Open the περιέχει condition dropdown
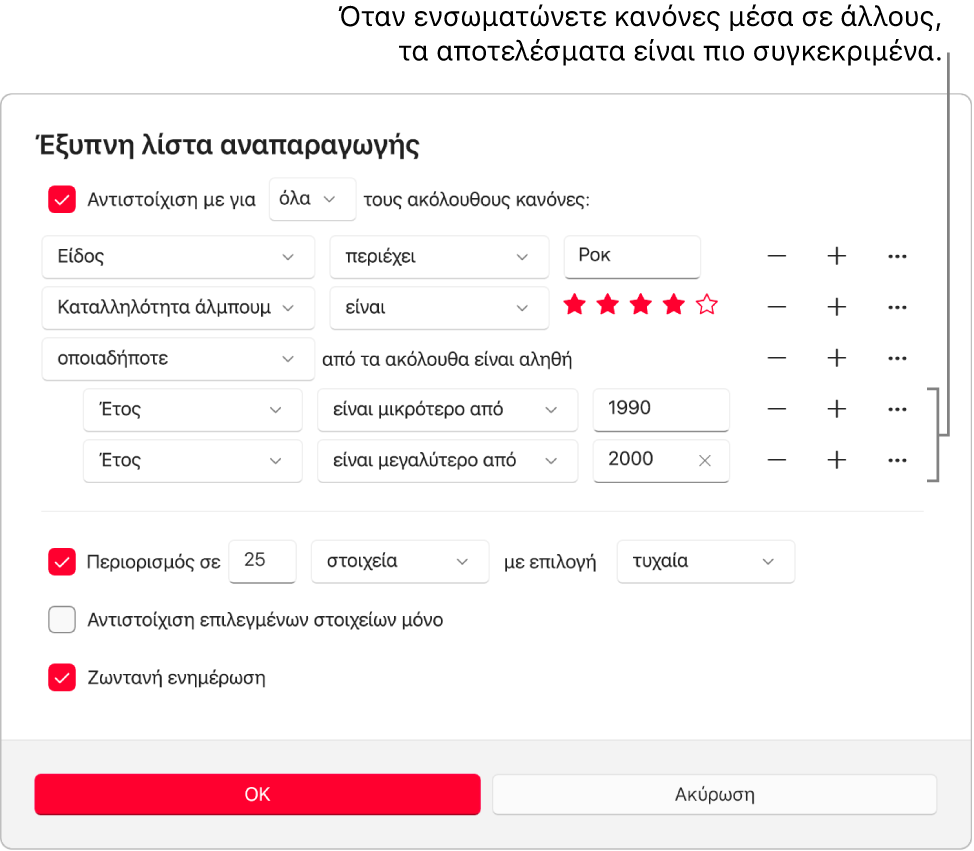This screenshot has height=851, width=974. coord(439,256)
